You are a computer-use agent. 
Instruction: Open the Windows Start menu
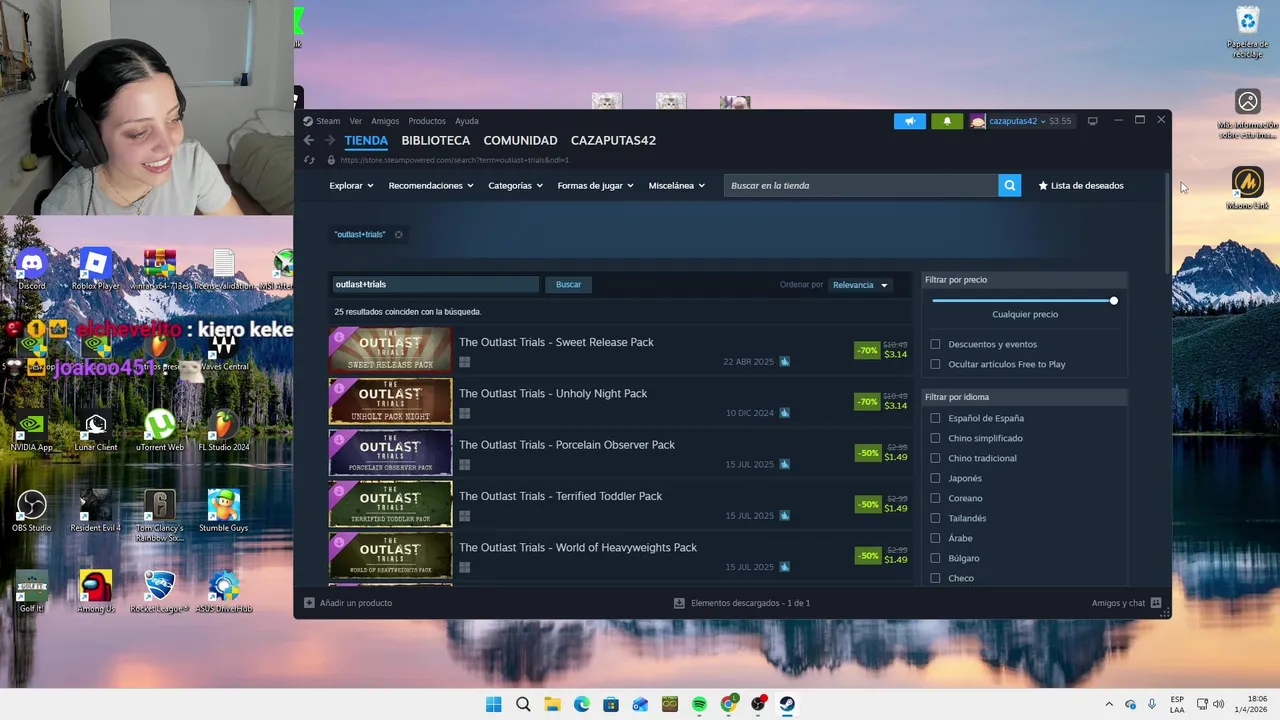493,704
